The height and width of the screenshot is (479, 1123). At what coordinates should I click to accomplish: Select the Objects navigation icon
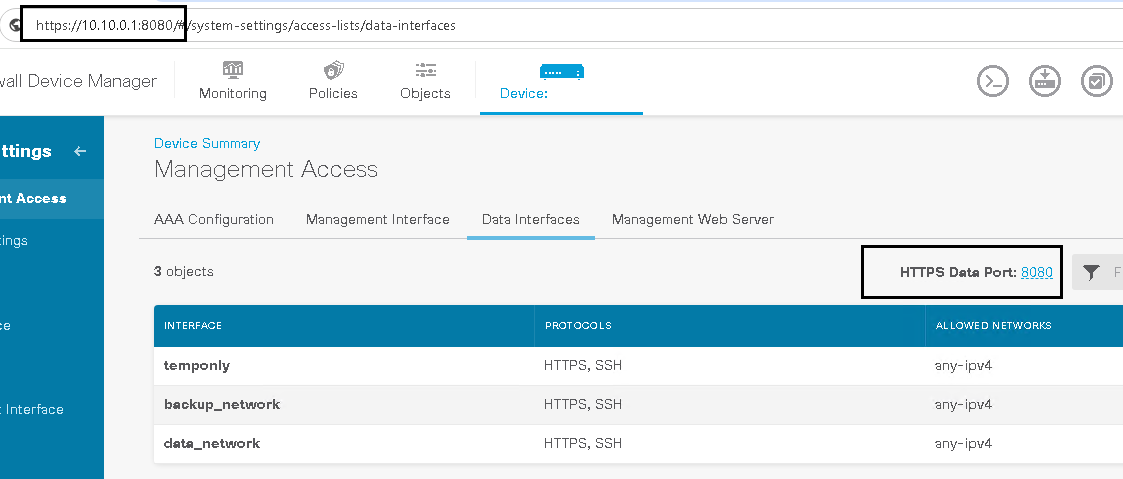click(x=425, y=70)
